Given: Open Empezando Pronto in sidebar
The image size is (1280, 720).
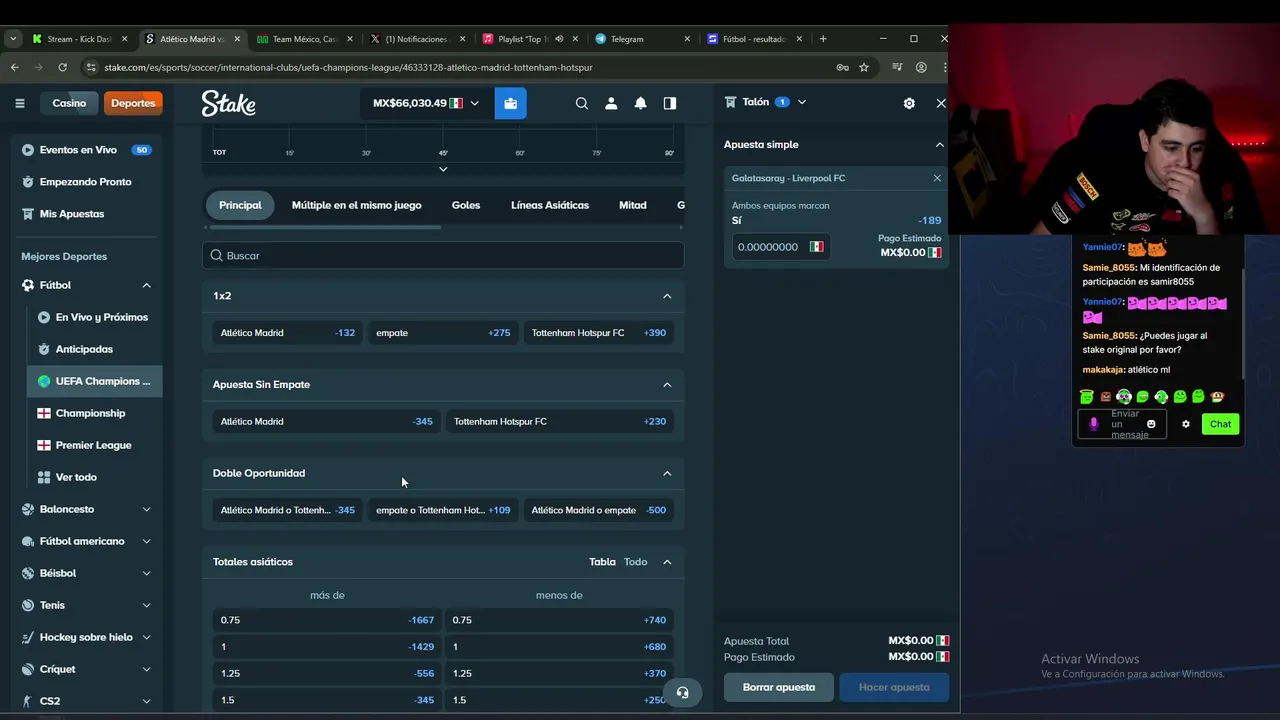Looking at the screenshot, I should point(86,182).
